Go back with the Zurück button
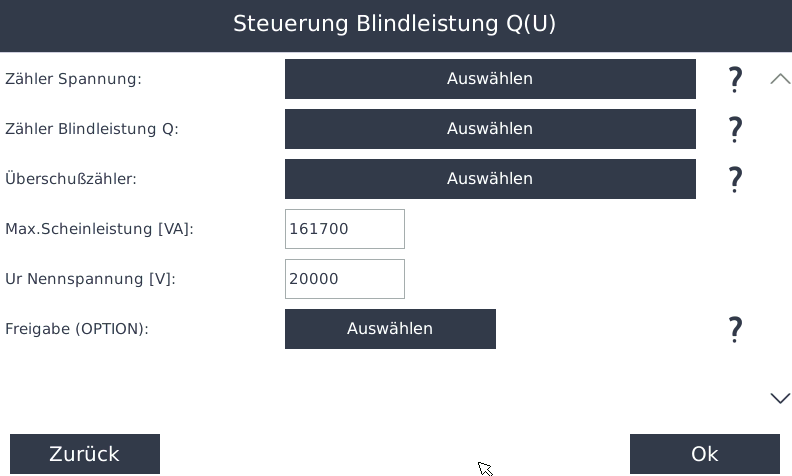Viewport: 792px width, 476px height. 85,454
